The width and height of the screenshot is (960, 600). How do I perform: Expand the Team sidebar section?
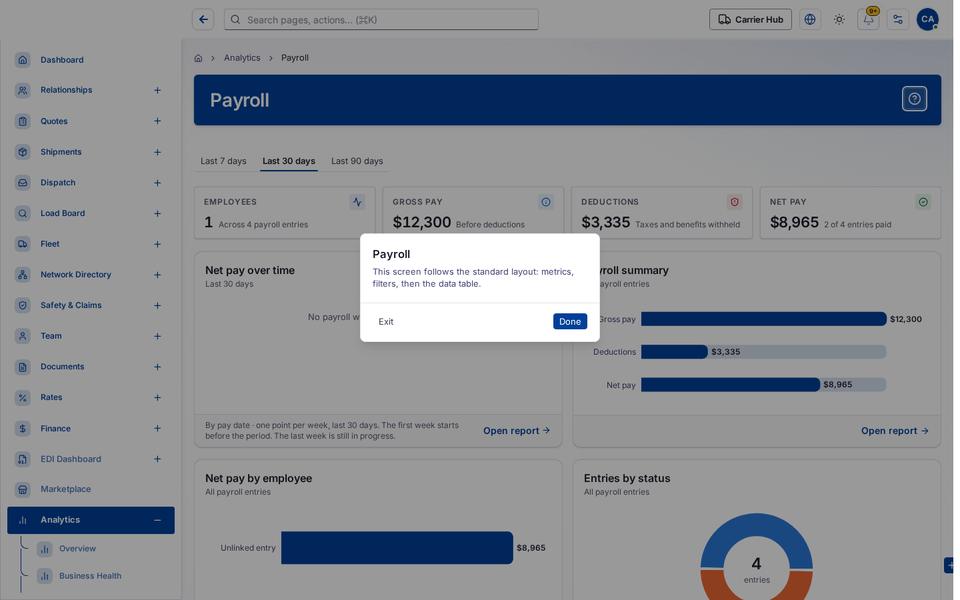click(x=157, y=336)
